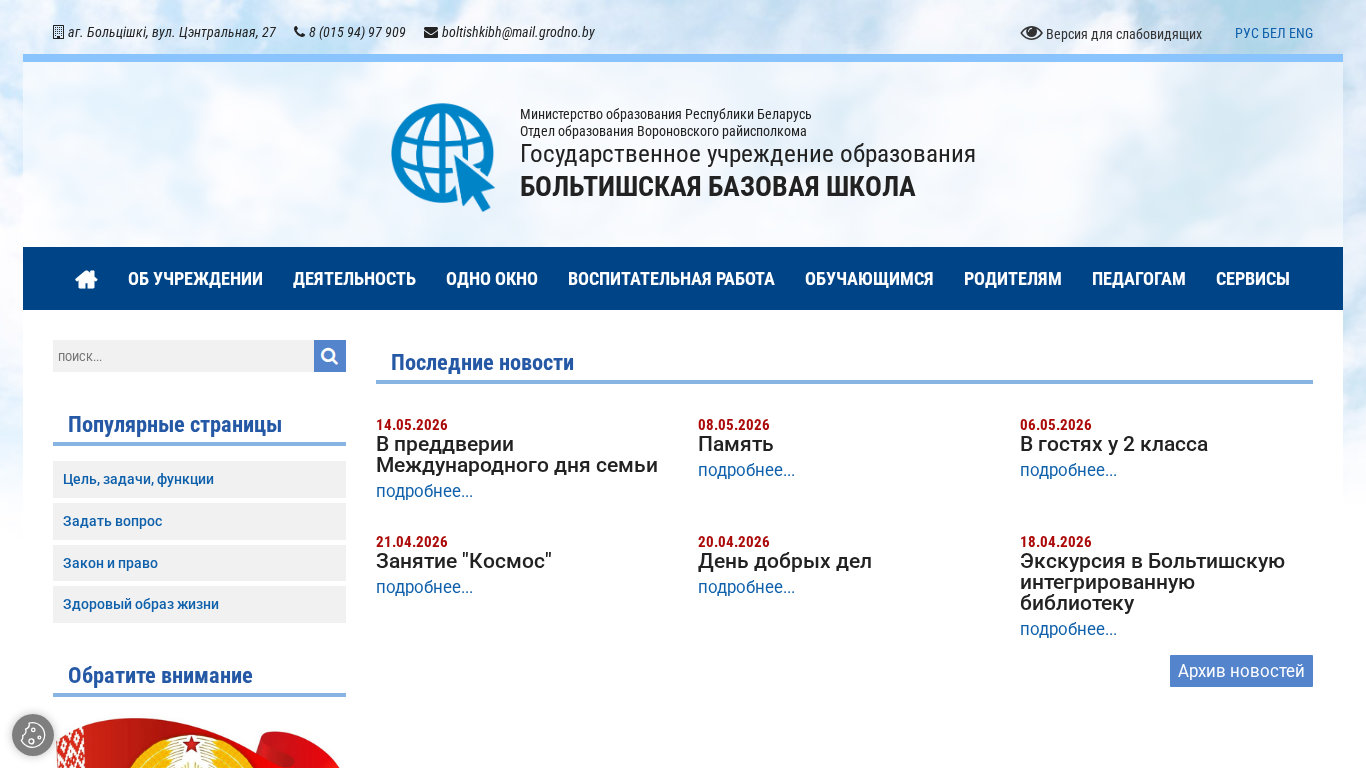This screenshot has height=768, width=1366.
Task: Click the date 18.04.2026
Action: (x=1056, y=542)
